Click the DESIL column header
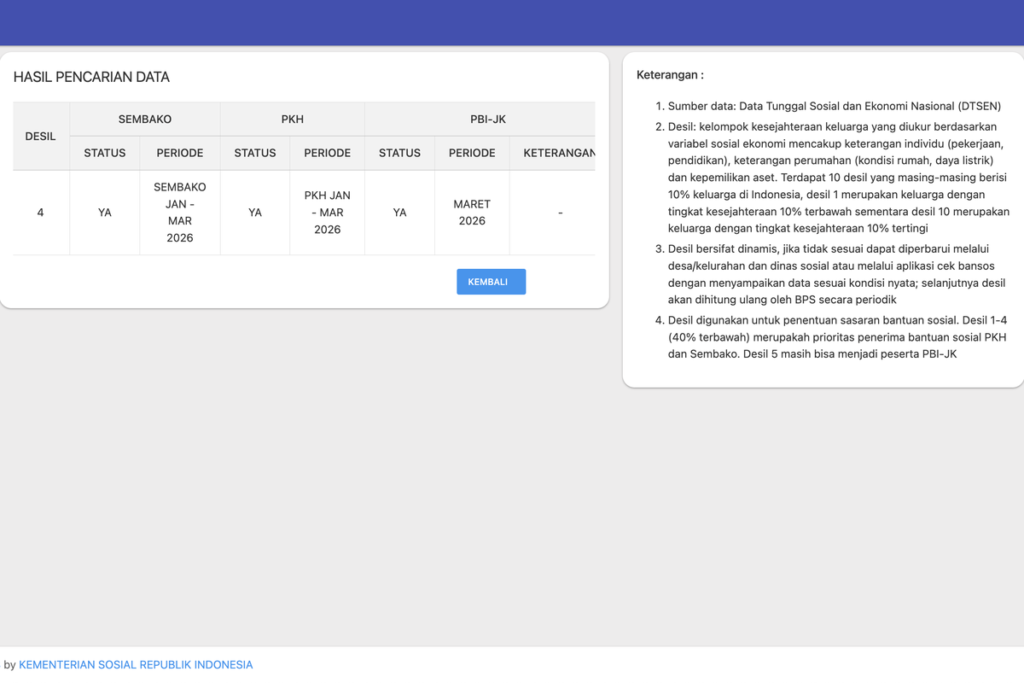This screenshot has width=1024, height=683. tap(40, 136)
